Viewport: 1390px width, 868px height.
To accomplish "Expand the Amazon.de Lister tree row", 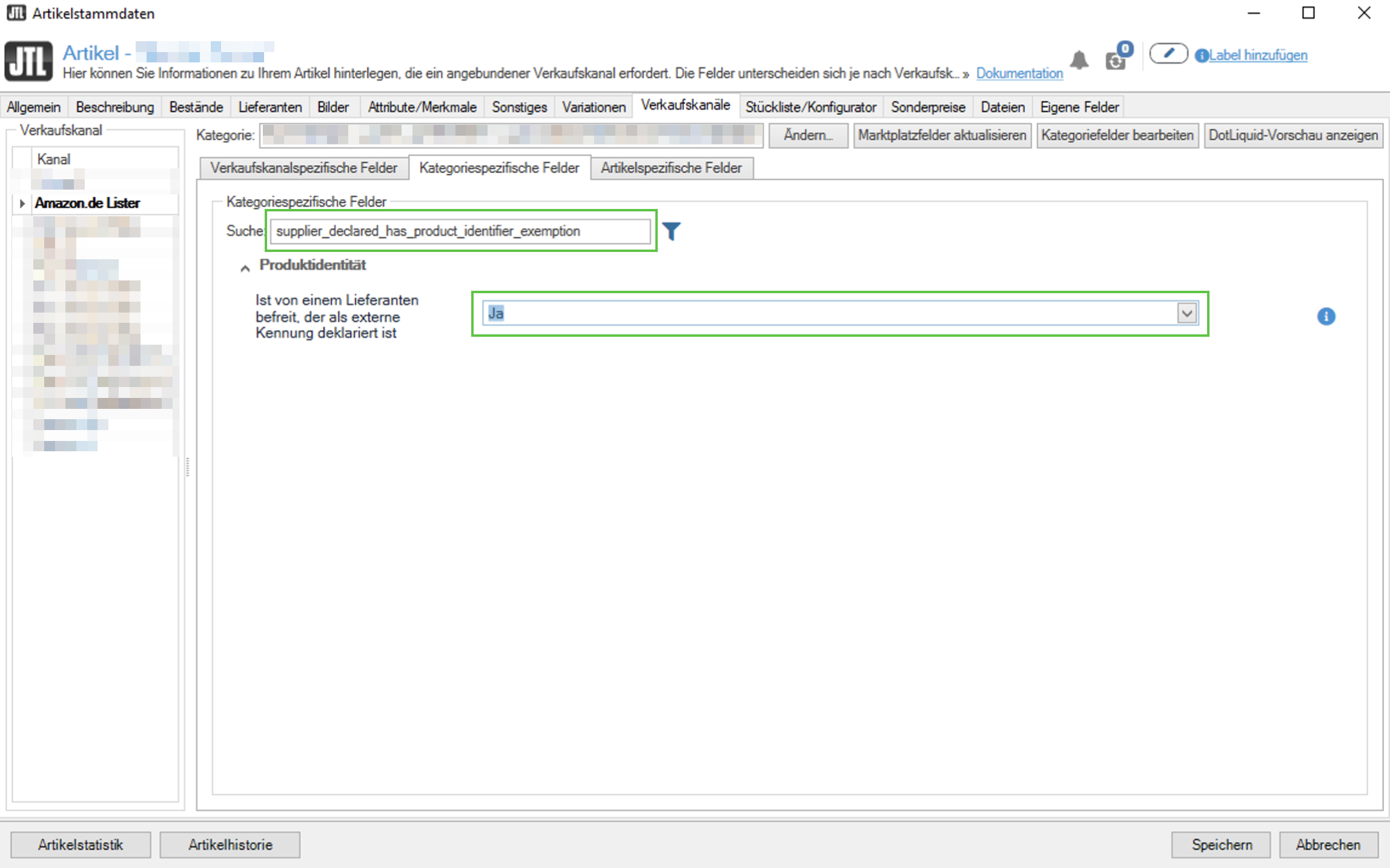I will coord(22,203).
